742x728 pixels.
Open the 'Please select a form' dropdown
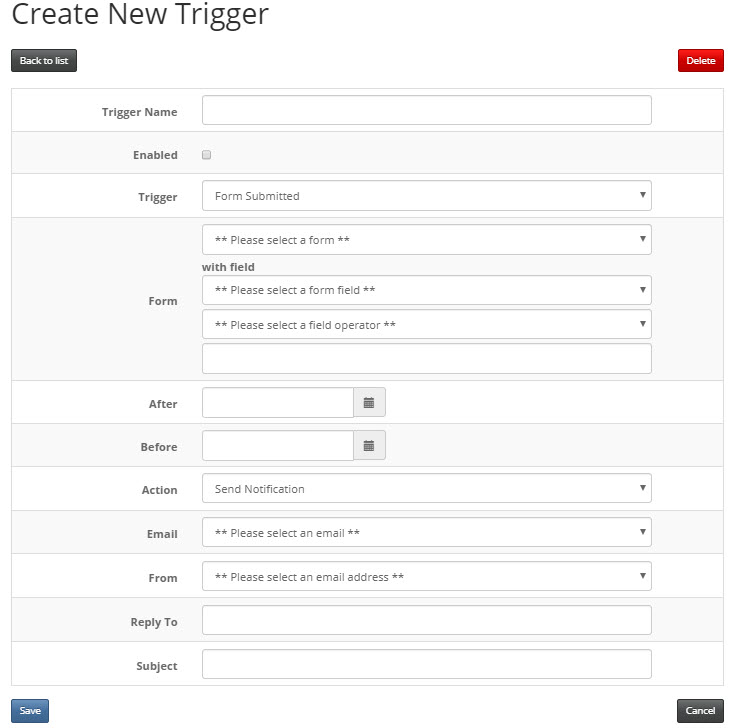pyautogui.click(x=426, y=240)
